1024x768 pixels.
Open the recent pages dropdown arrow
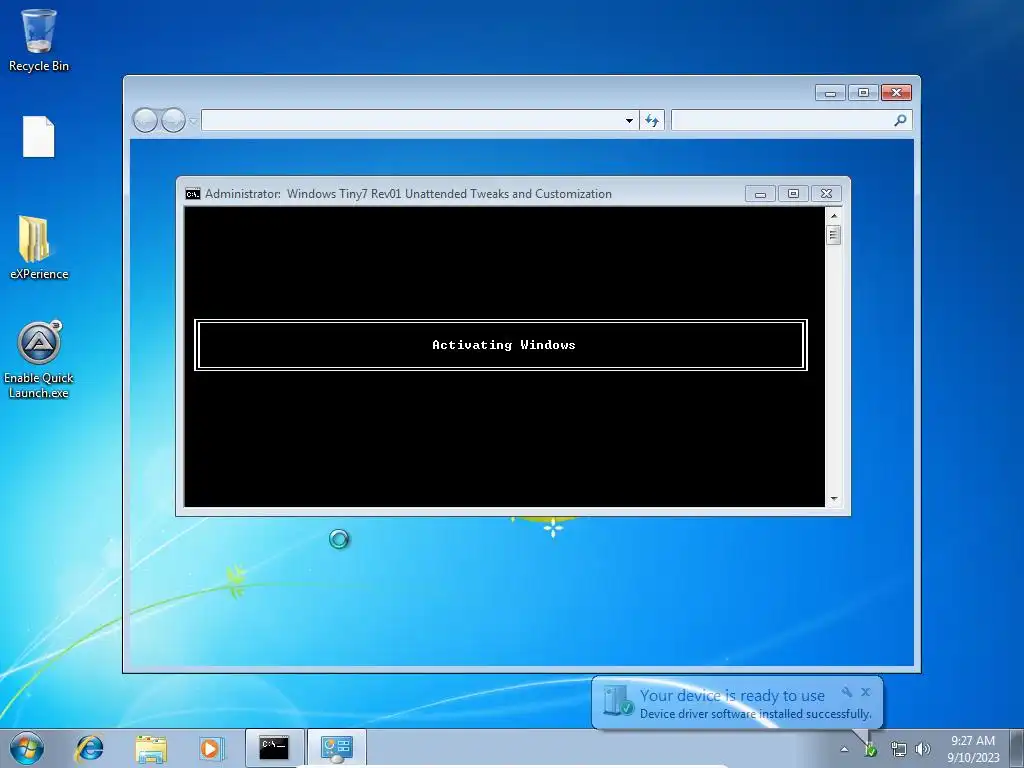point(193,121)
